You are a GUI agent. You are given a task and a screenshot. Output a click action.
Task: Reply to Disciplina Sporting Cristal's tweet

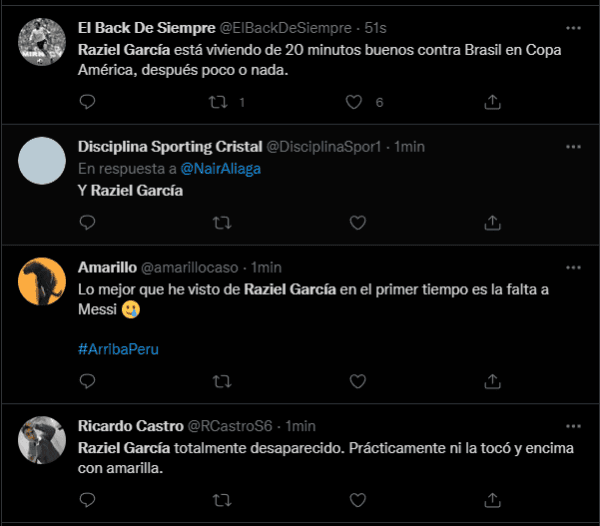click(x=87, y=221)
